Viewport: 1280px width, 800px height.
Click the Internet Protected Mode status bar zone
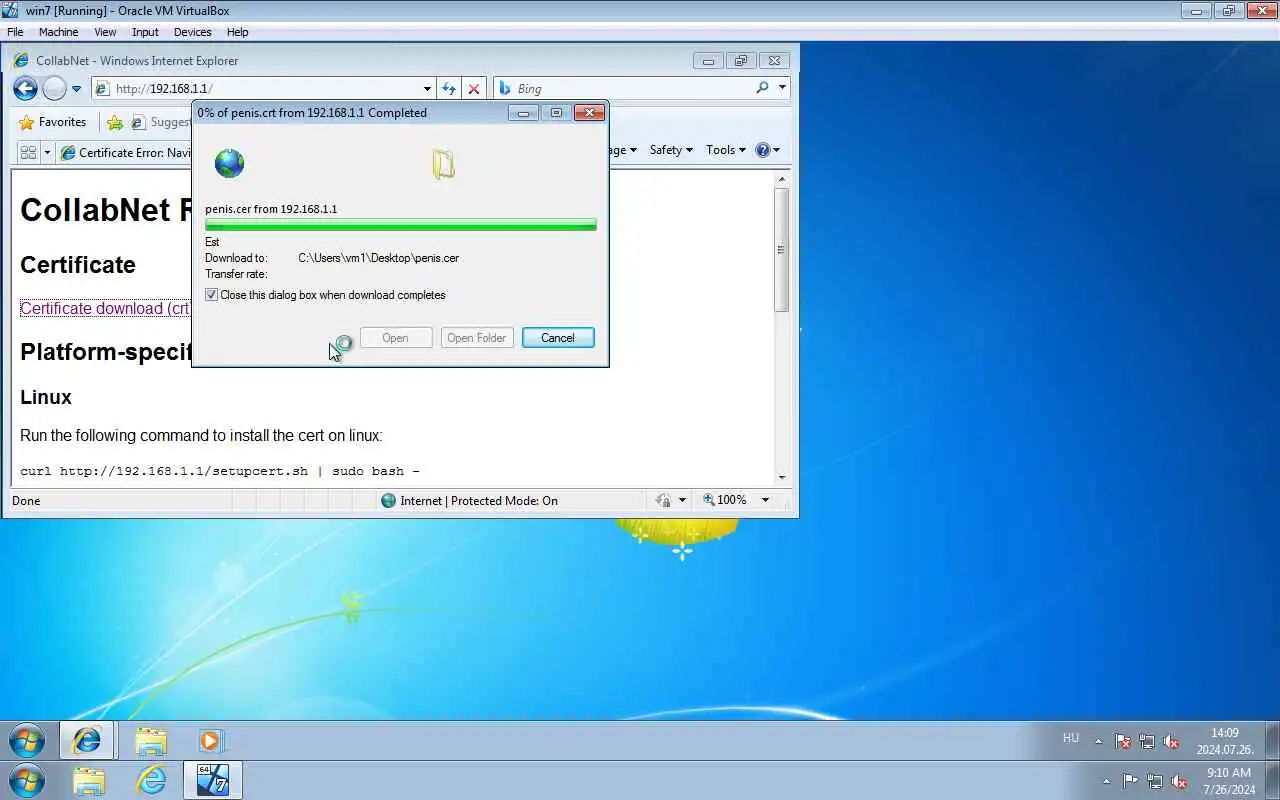pos(468,500)
